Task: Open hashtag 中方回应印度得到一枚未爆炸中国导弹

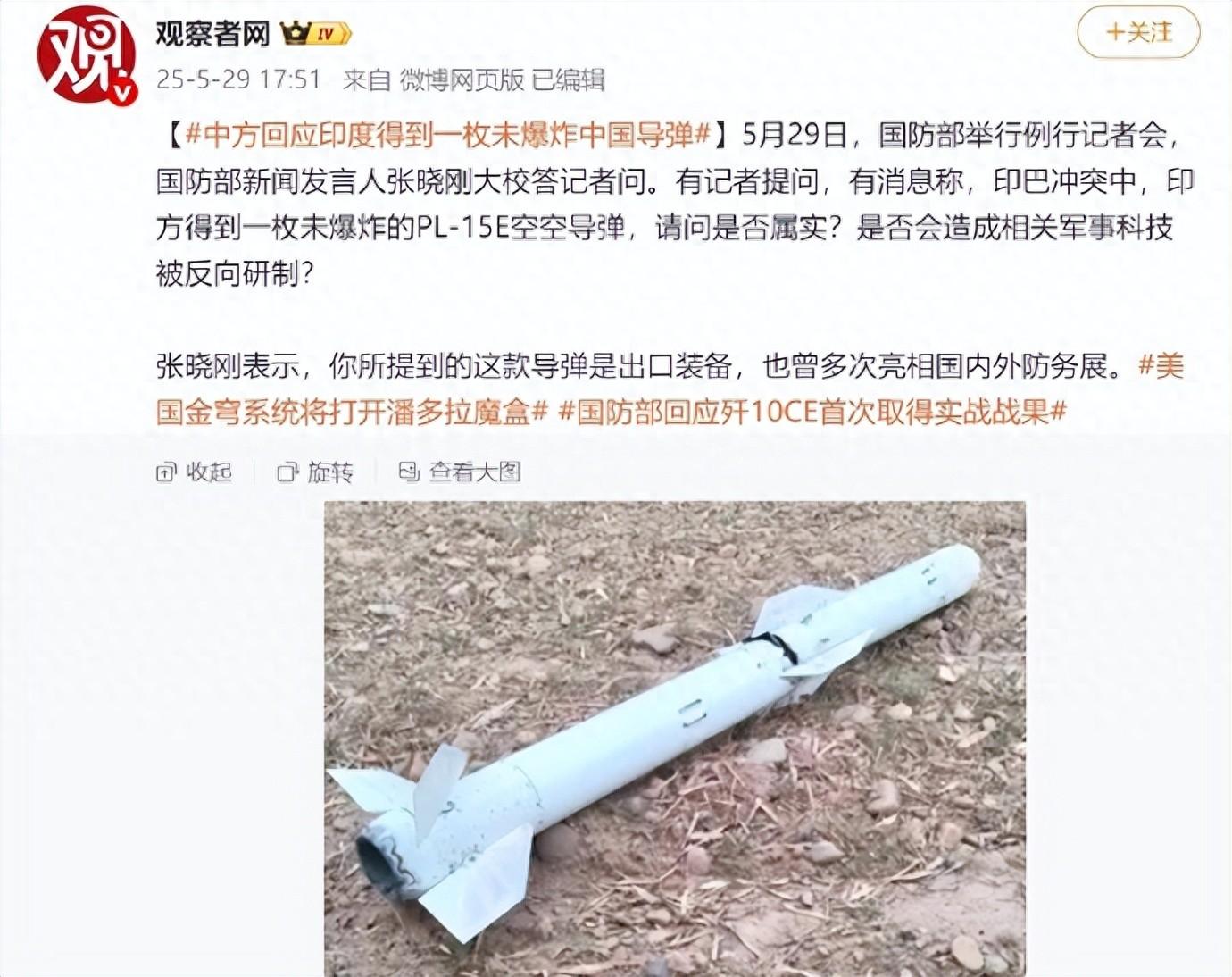Action: (x=448, y=135)
